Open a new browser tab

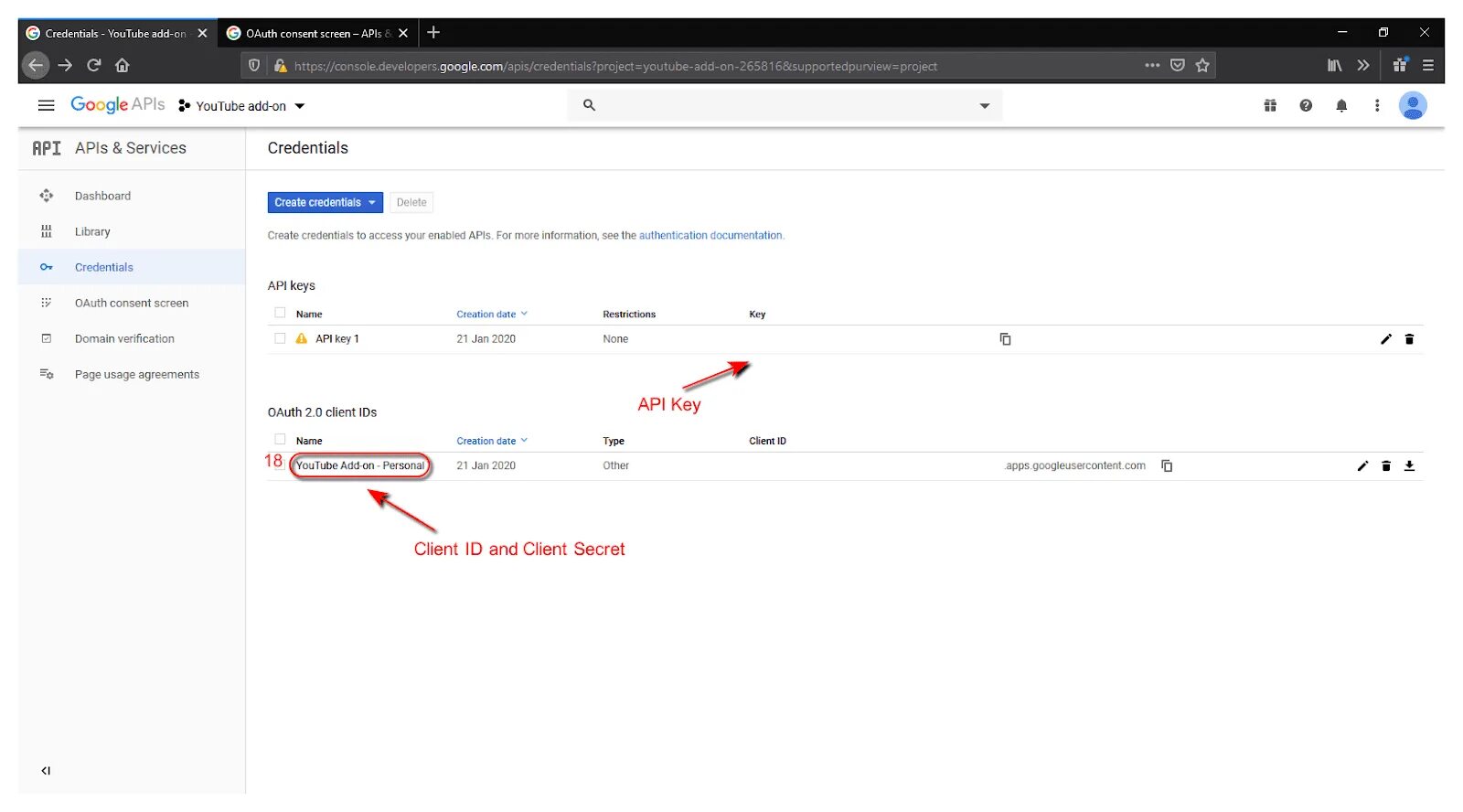click(433, 33)
